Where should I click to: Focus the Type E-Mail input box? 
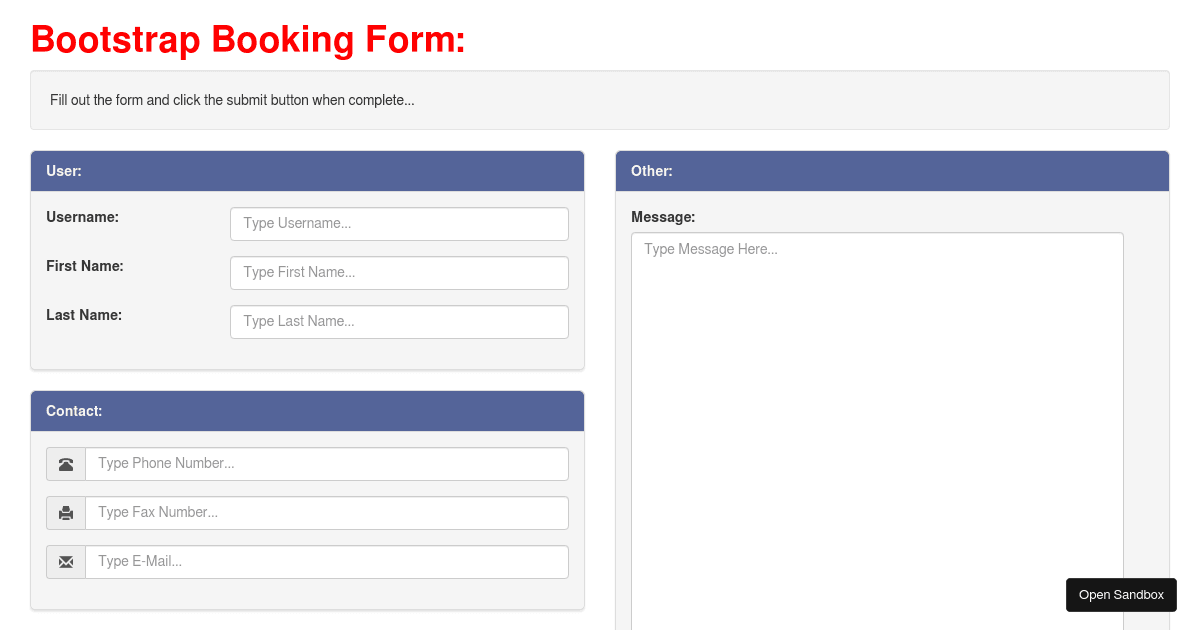(327, 561)
